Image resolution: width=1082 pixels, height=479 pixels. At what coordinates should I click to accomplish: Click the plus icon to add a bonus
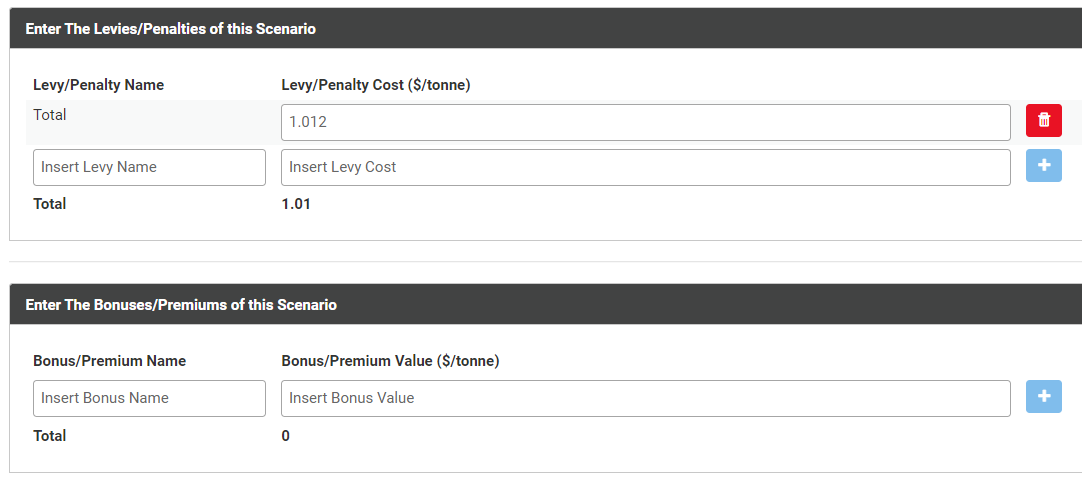(1043, 397)
